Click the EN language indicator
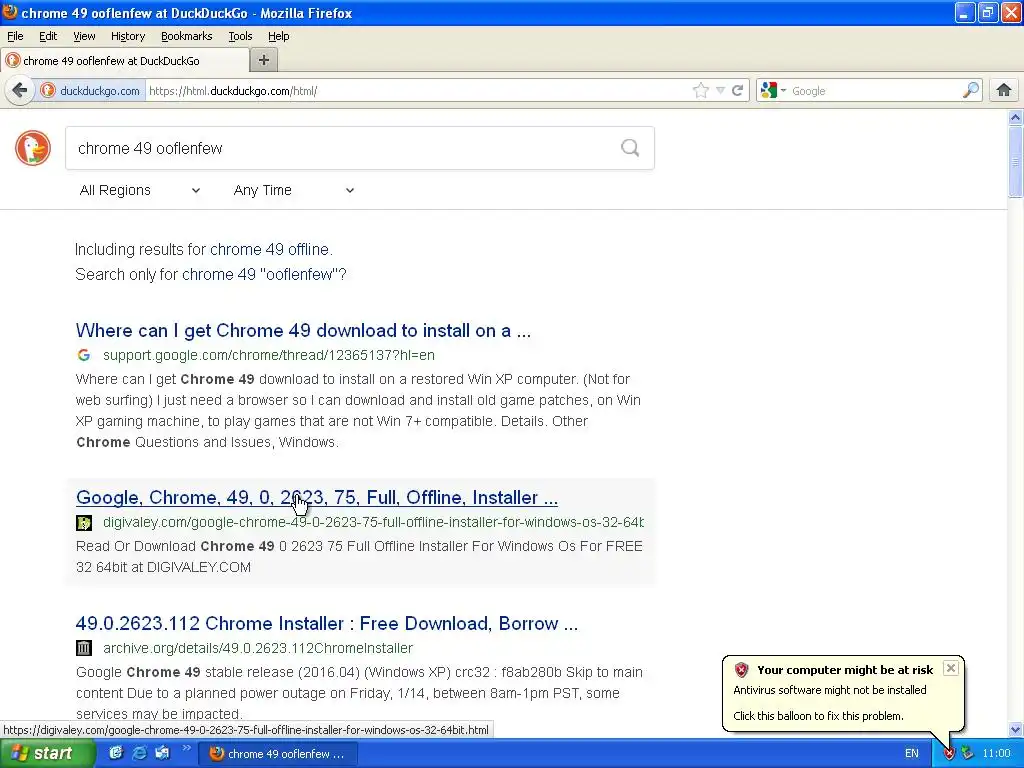The image size is (1024, 768). (x=912, y=754)
